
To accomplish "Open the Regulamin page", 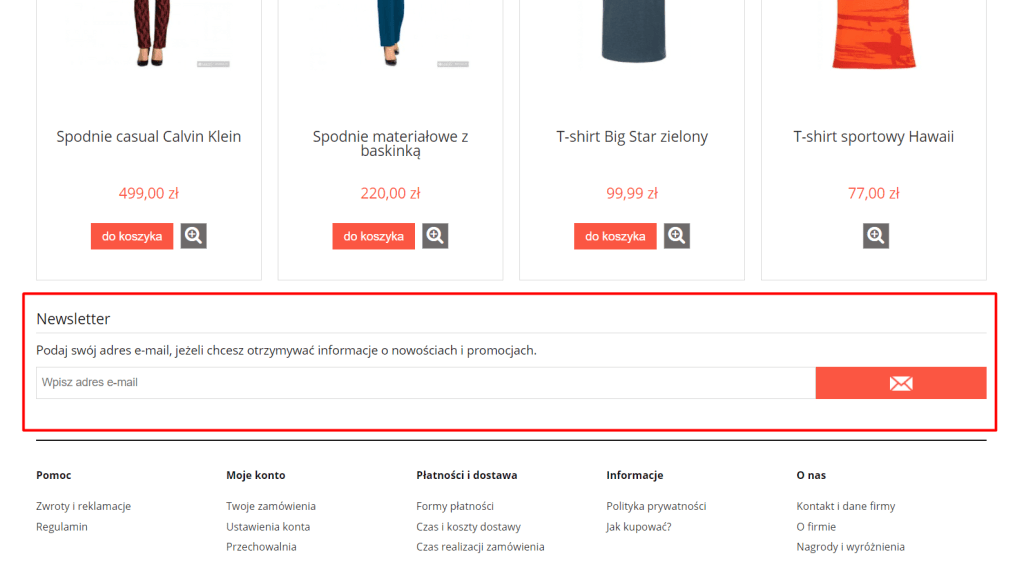I will click(x=62, y=527).
